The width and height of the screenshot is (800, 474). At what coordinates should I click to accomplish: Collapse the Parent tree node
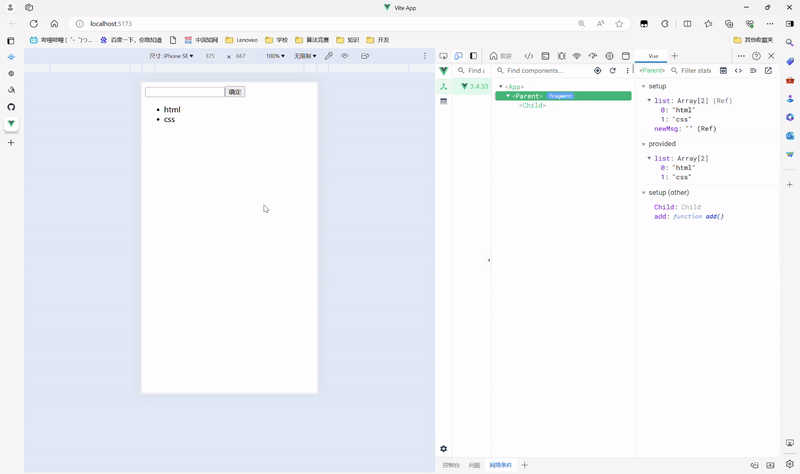508,96
